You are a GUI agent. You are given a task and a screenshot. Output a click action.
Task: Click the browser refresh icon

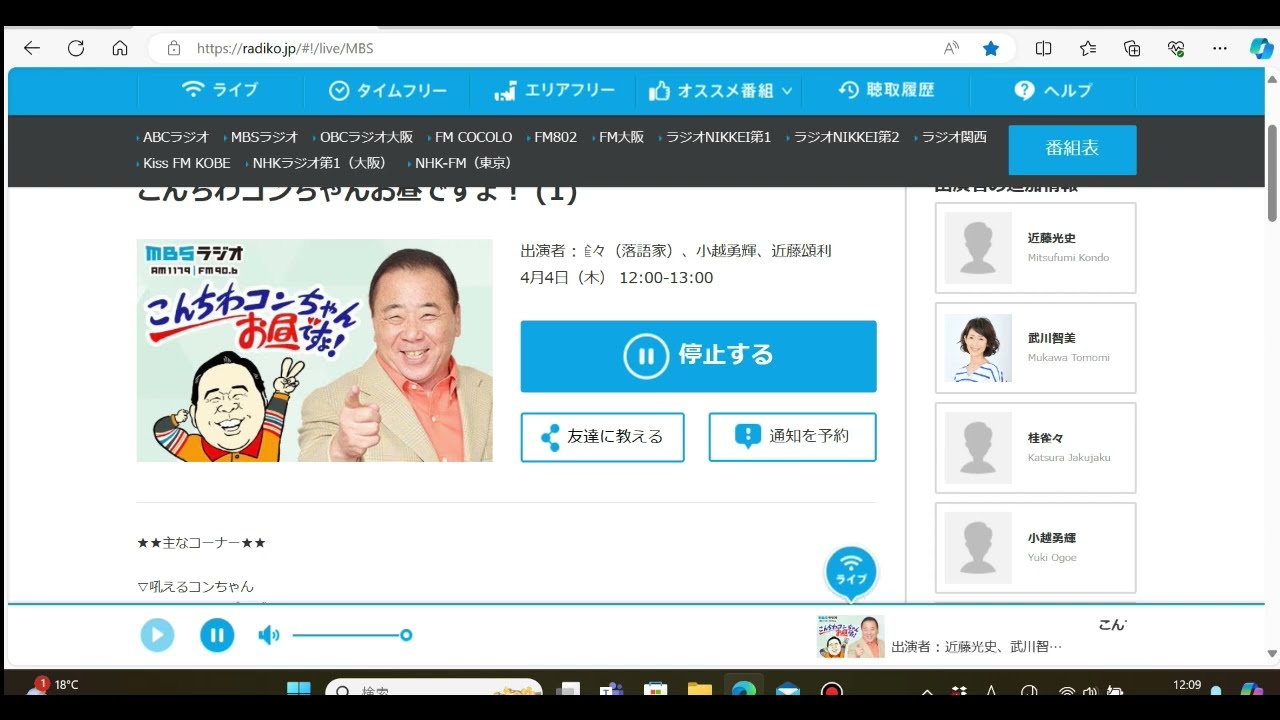pos(76,48)
